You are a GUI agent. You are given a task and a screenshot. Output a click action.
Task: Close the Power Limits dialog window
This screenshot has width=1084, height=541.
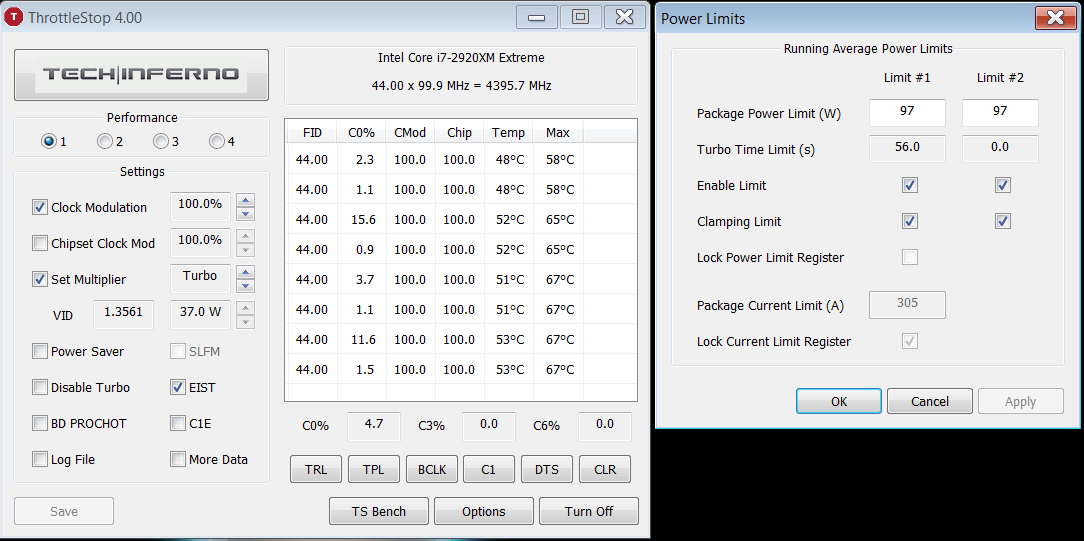click(x=1056, y=18)
